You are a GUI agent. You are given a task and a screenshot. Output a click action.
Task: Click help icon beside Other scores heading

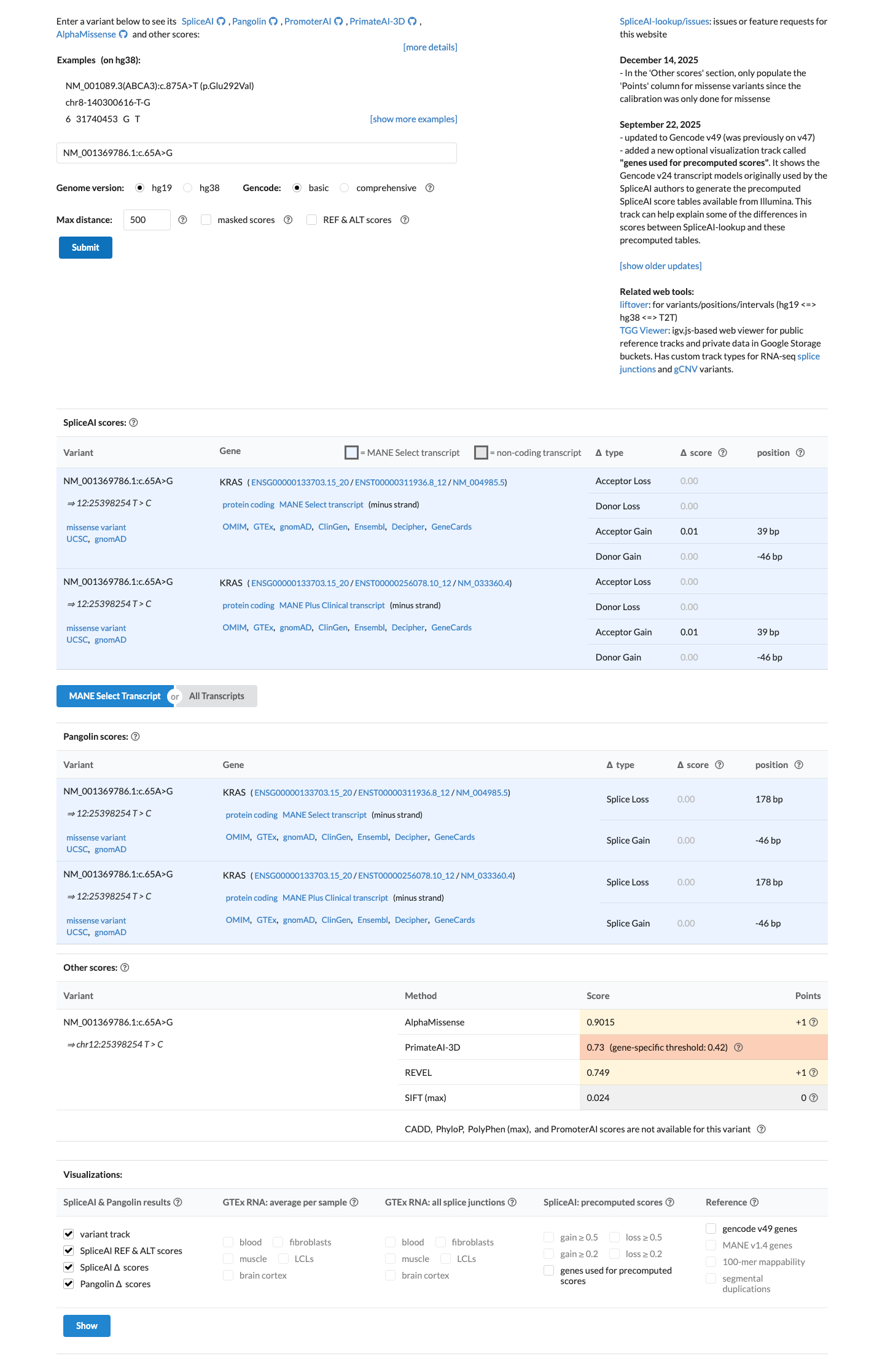125,968
